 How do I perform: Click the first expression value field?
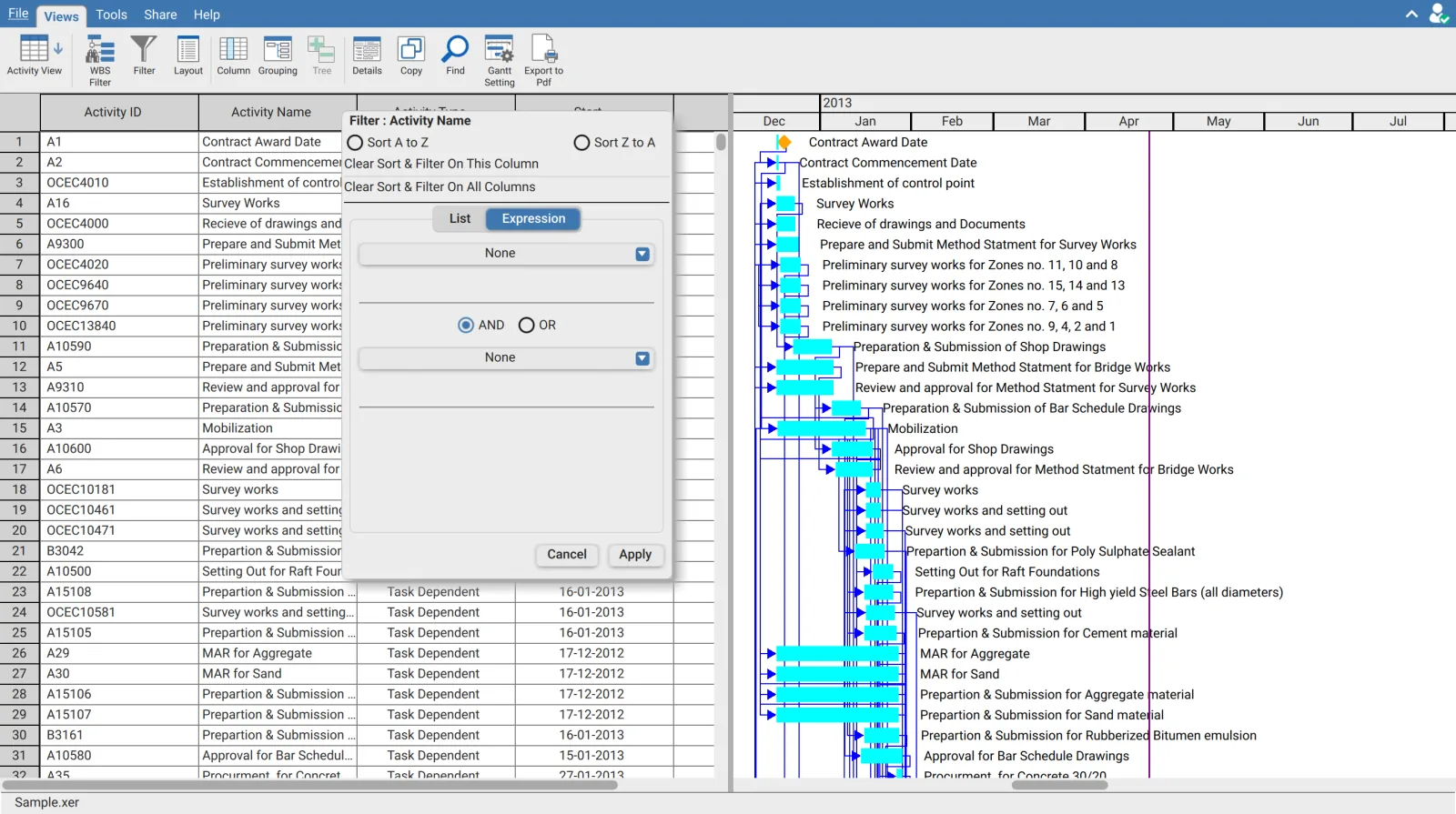point(506,290)
